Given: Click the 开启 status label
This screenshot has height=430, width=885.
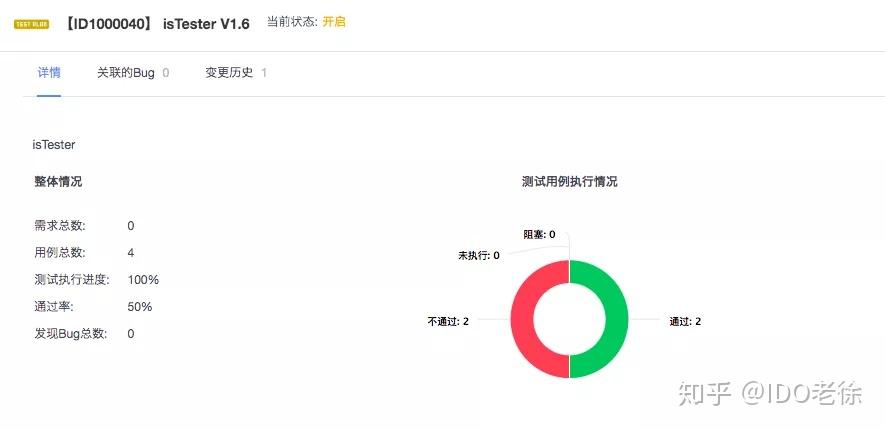Looking at the screenshot, I should pos(334,23).
